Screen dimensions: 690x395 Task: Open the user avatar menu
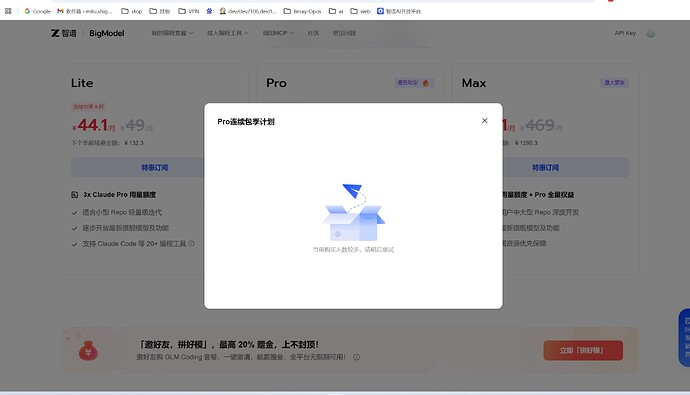650,33
